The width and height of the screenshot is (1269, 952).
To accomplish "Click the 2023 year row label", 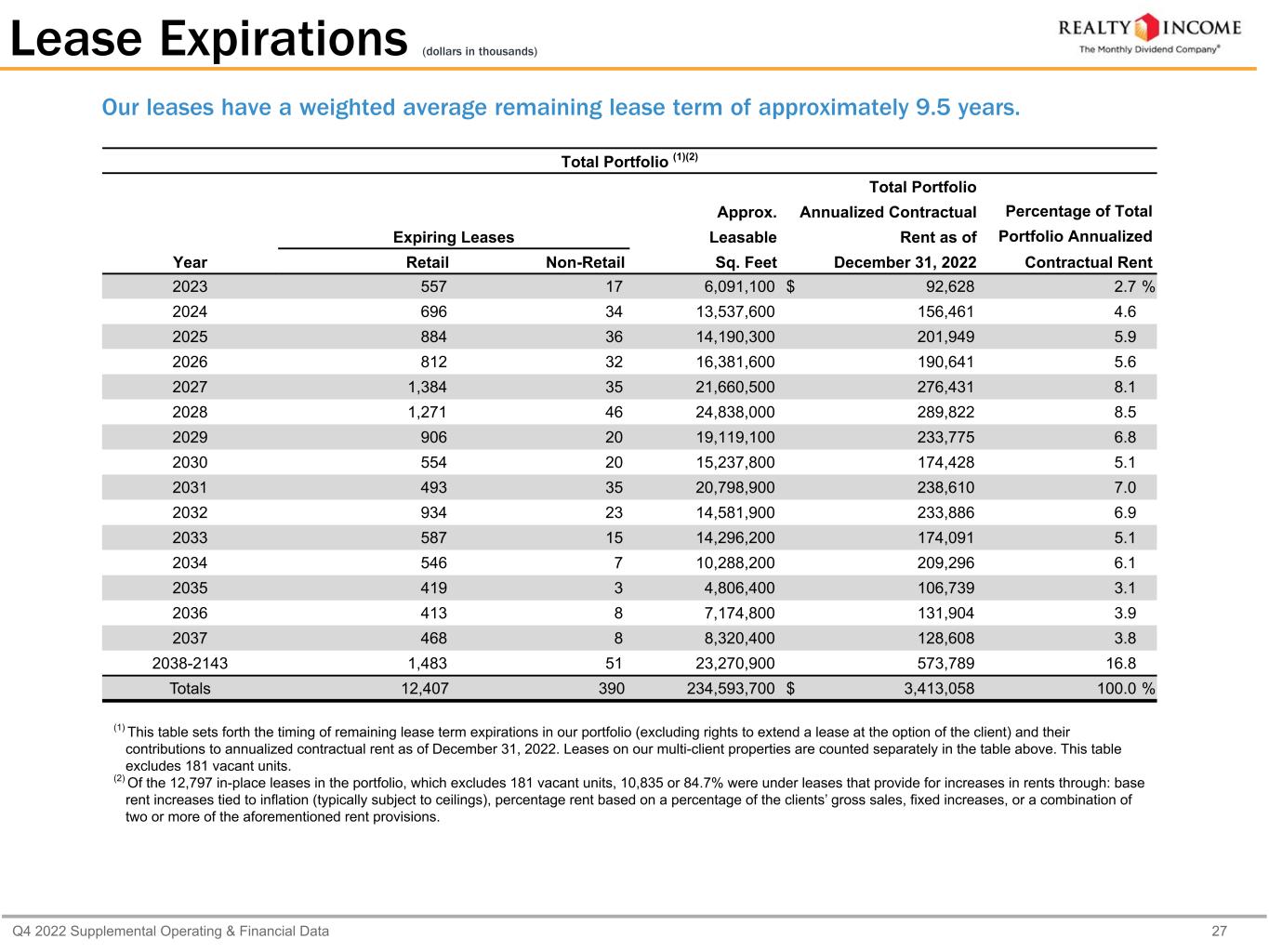I will (x=190, y=287).
